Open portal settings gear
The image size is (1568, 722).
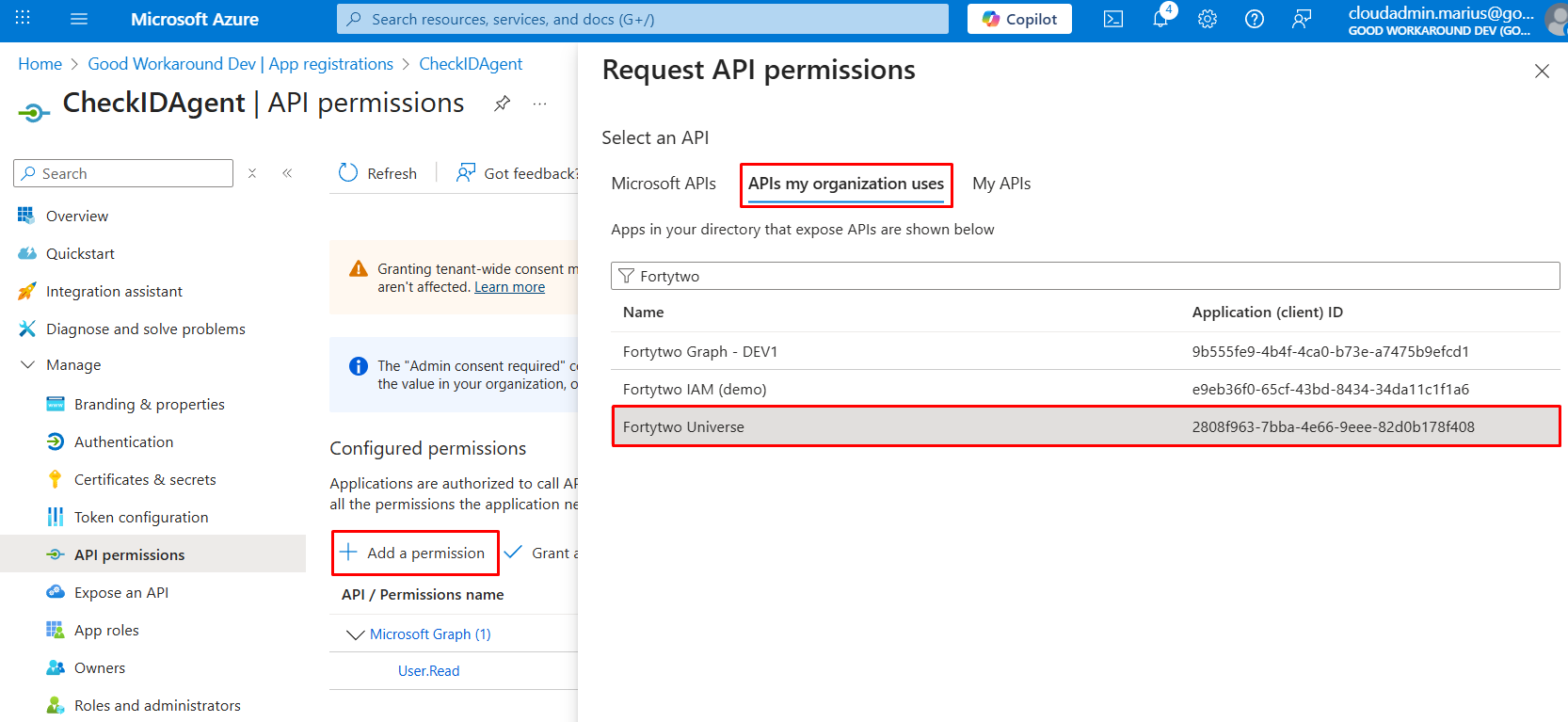click(1208, 19)
